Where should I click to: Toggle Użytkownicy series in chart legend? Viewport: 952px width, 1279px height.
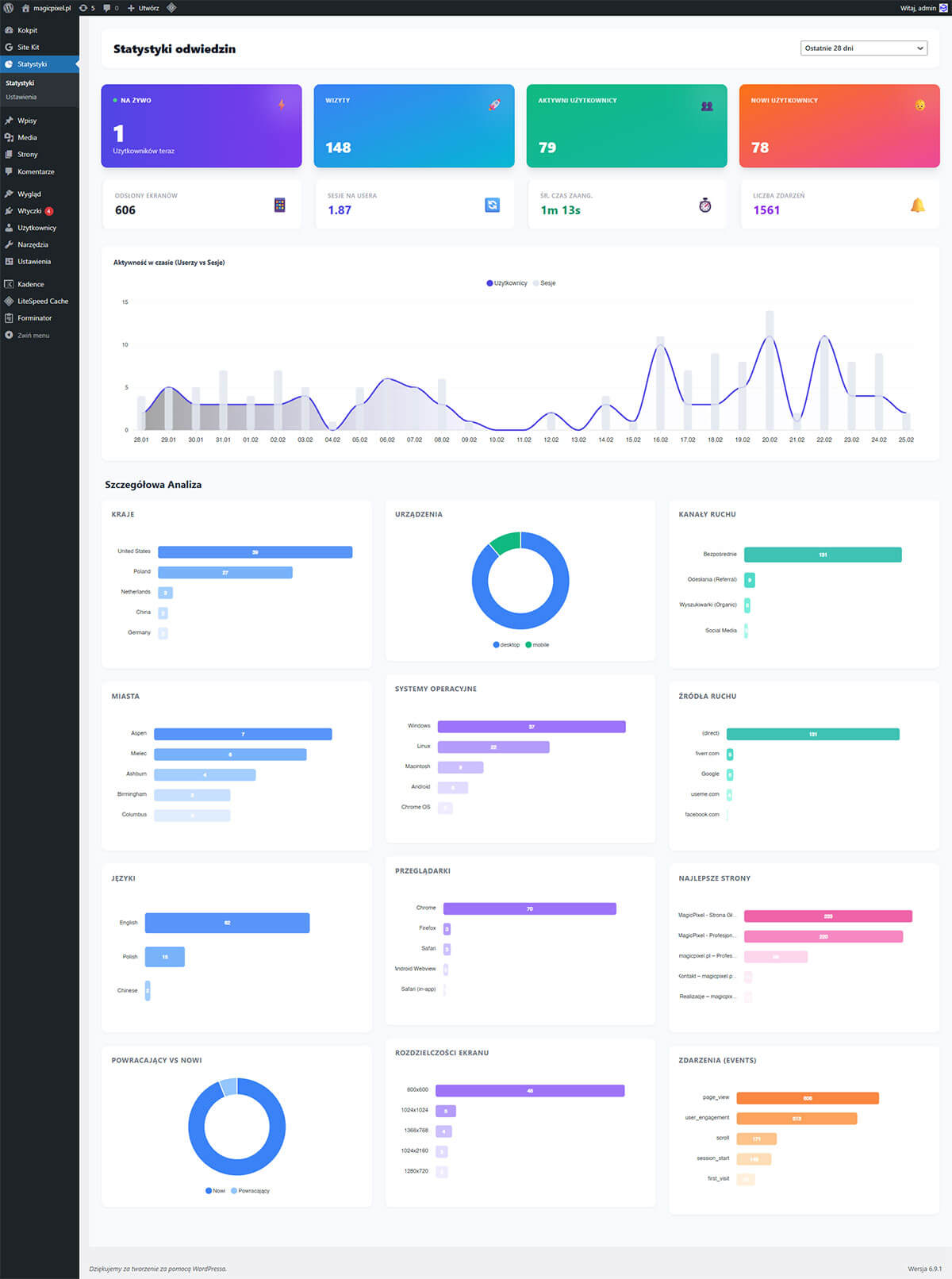tap(507, 283)
